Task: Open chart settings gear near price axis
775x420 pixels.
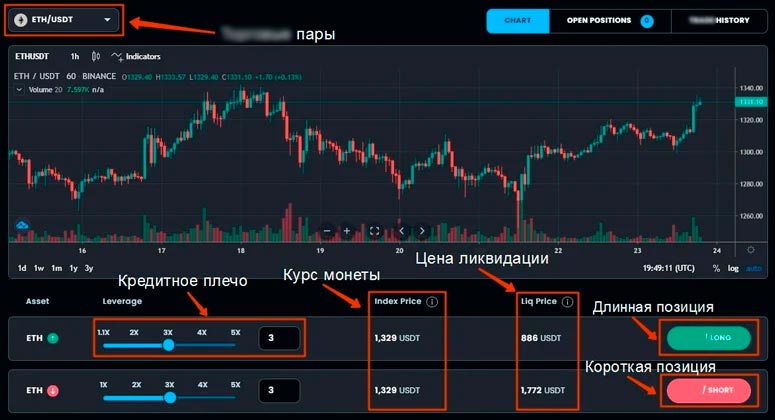Action: coord(751,250)
